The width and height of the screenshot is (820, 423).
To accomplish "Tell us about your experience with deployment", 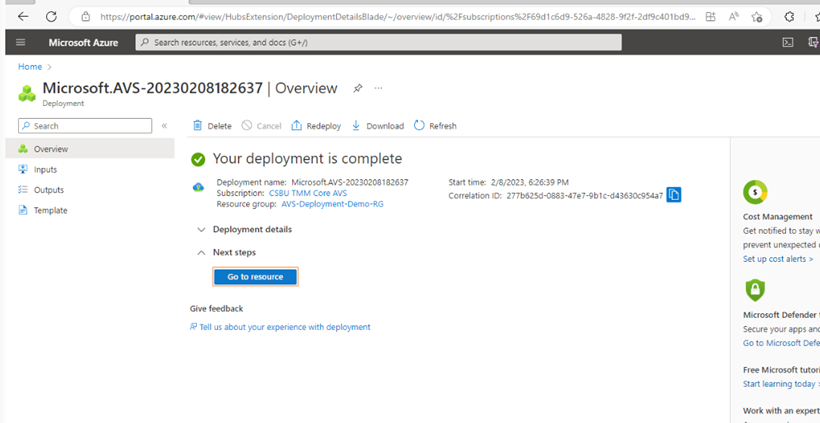I will pos(280,327).
